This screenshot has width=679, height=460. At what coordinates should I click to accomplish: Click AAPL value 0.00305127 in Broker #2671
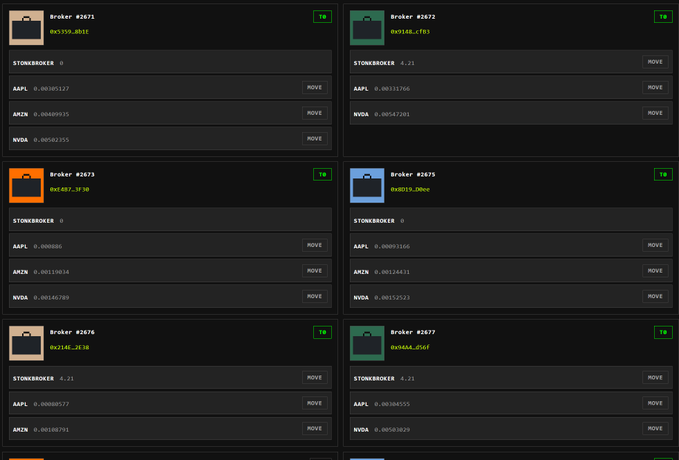point(51,89)
